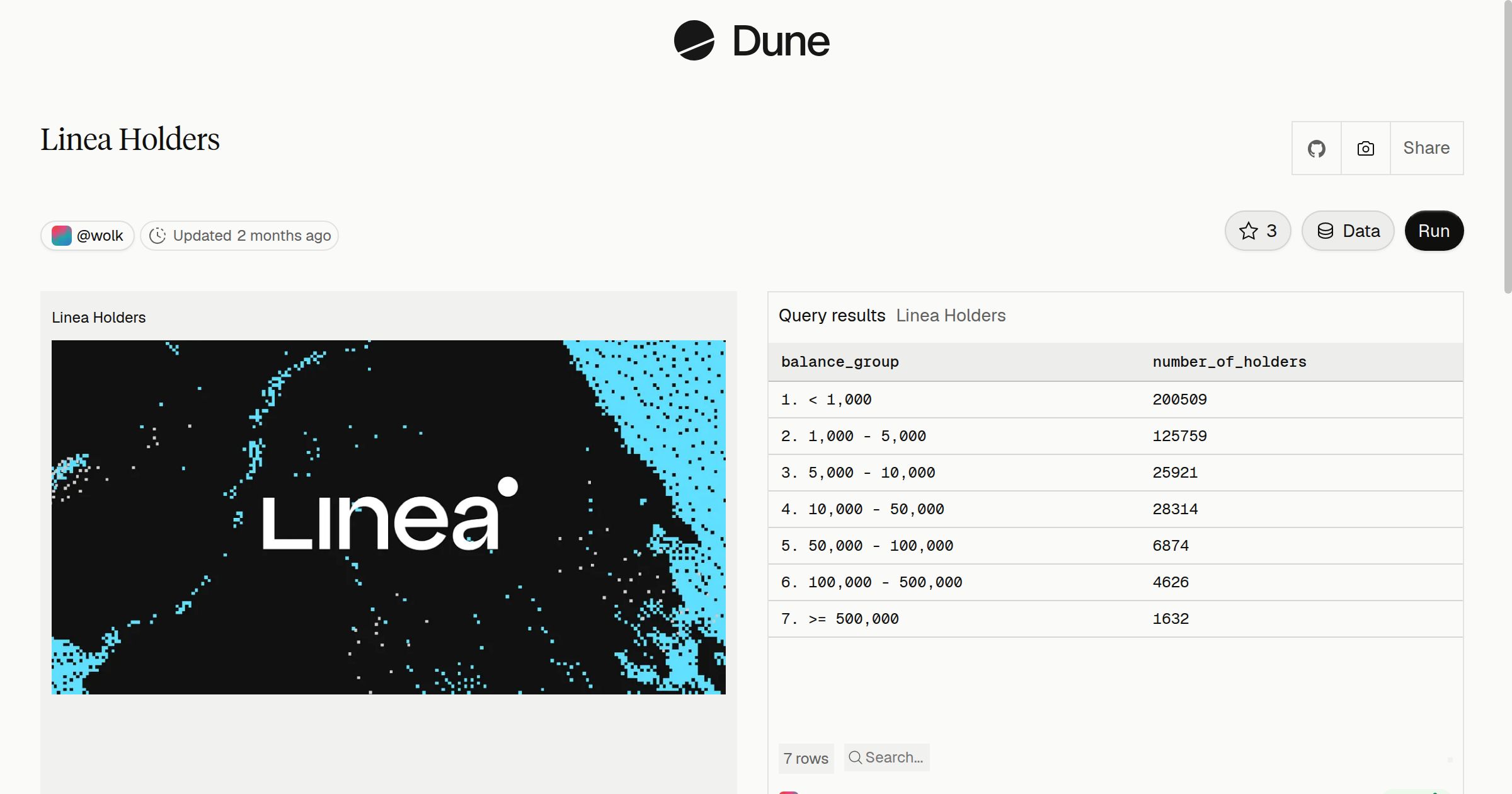Click the Share button

1426,148
